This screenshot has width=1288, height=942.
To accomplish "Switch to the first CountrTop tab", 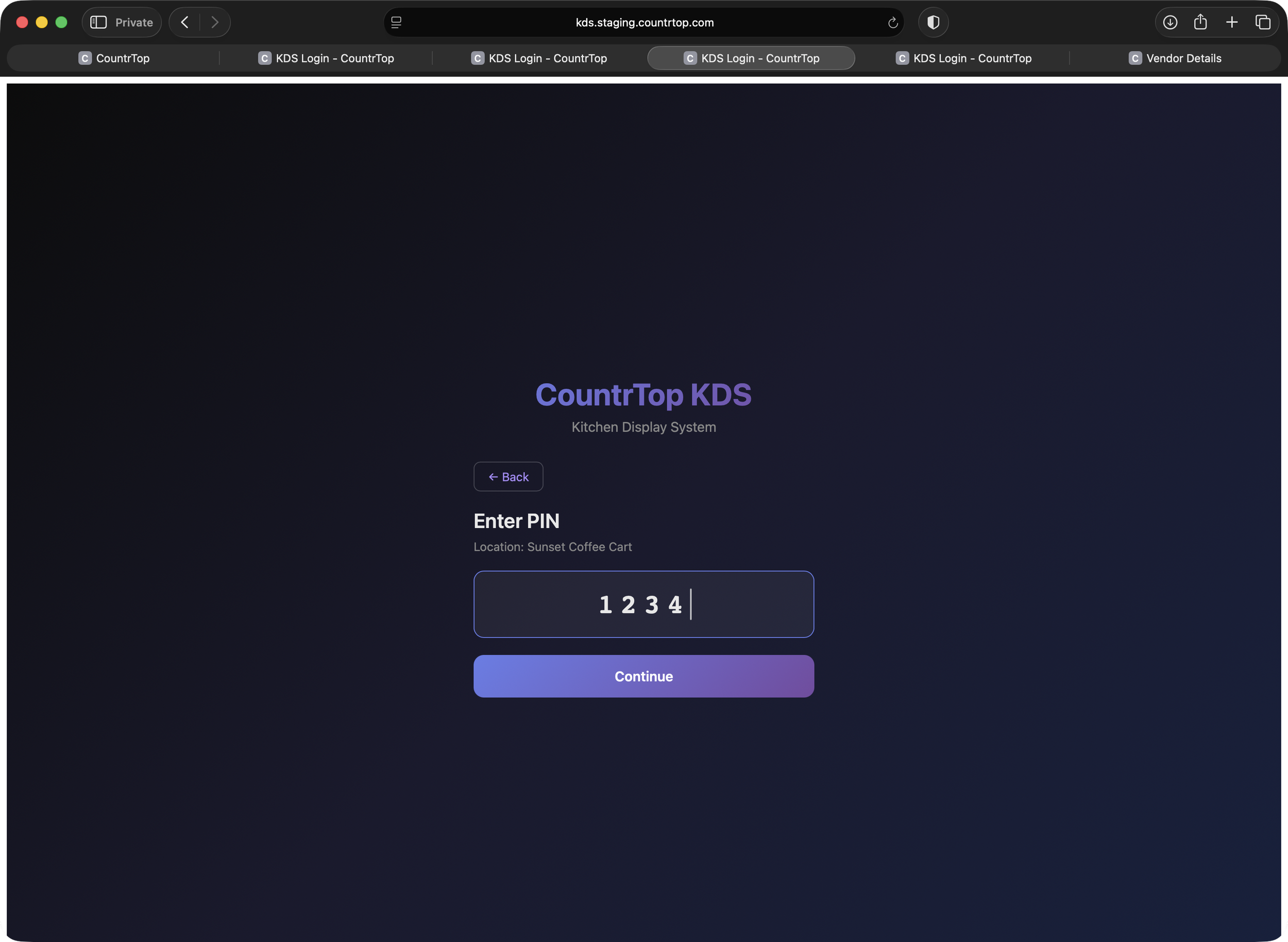I will 114,58.
